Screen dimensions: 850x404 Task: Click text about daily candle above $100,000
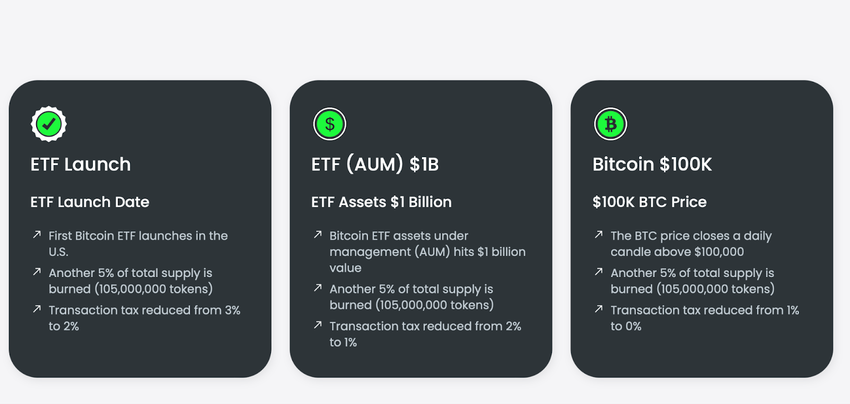tap(690, 244)
